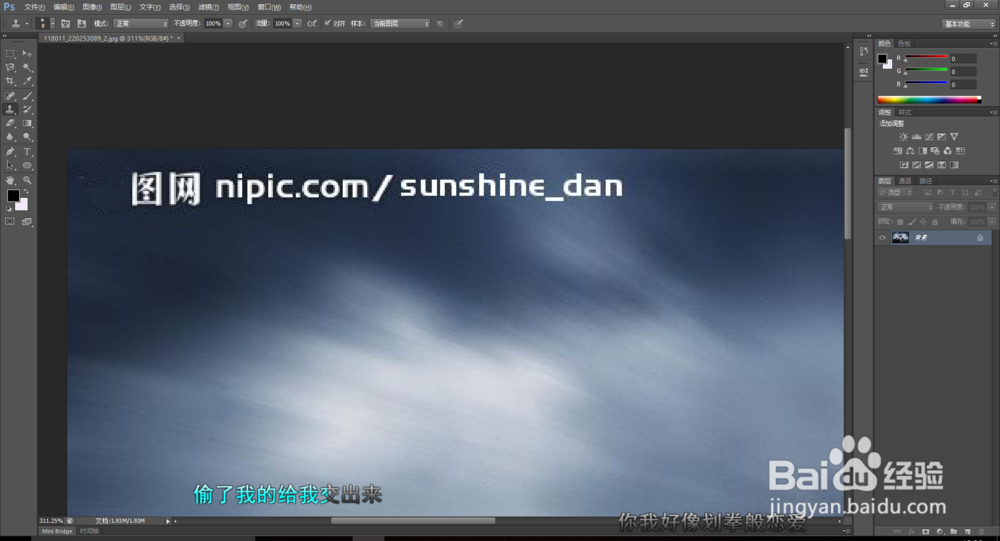Click the horizontal scrollbar under the canvas

[413, 521]
